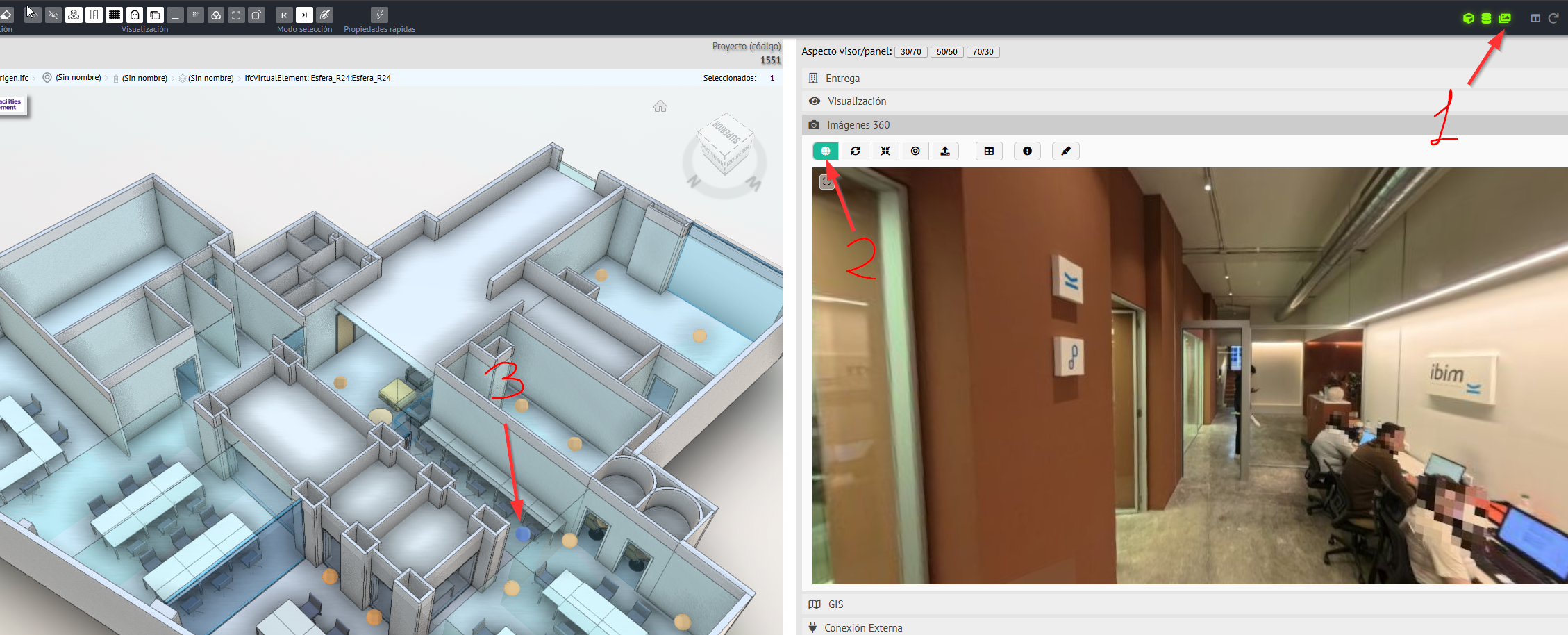Click the home view icon in 3D viewer

tap(660, 106)
